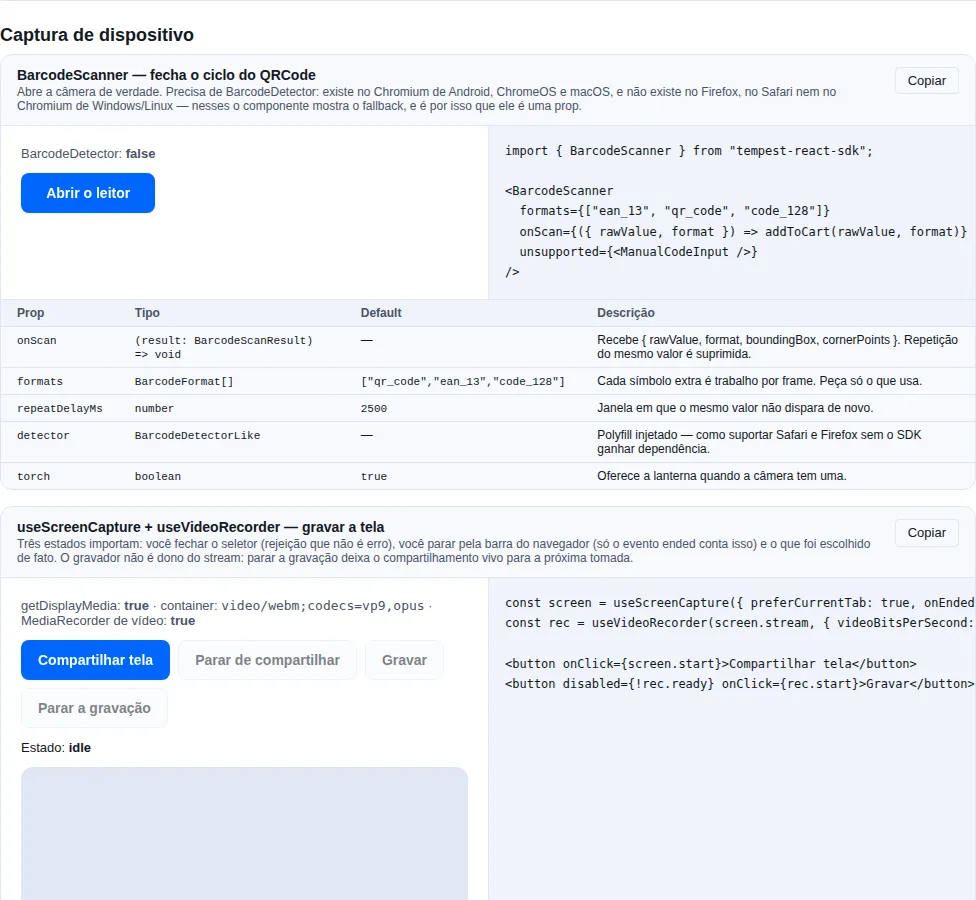
Task: Click the Prop column header
Action: click(x=30, y=312)
